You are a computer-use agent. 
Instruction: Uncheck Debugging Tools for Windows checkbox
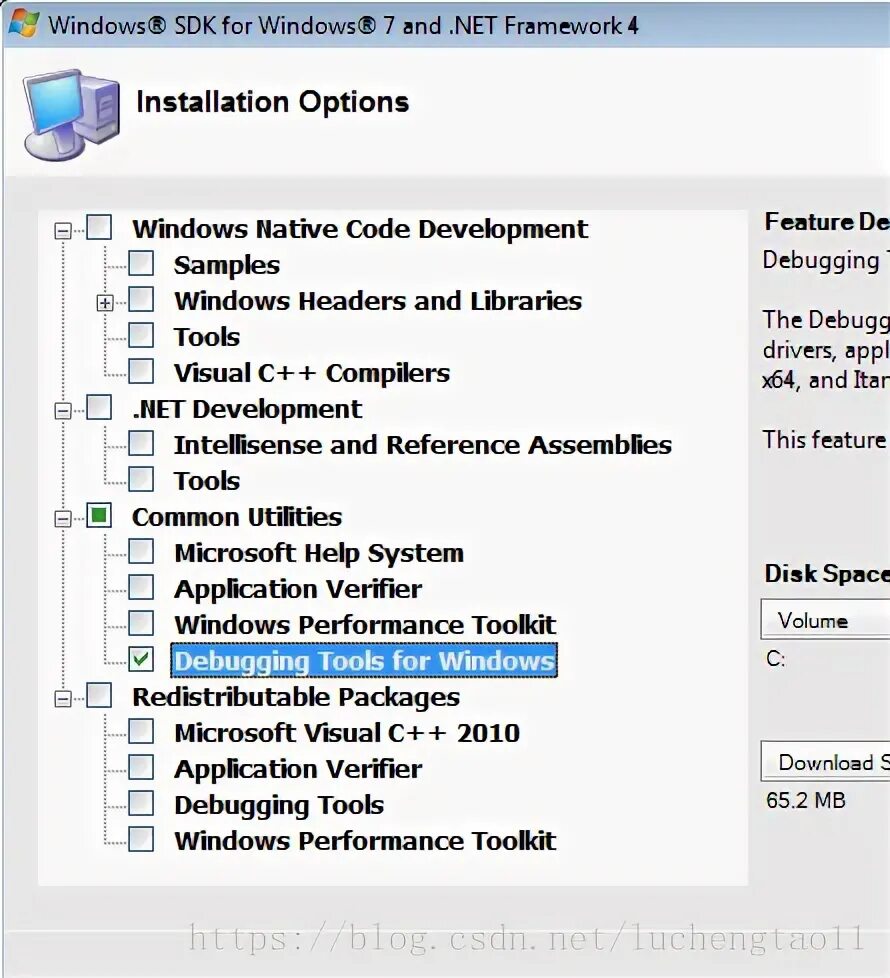click(141, 660)
